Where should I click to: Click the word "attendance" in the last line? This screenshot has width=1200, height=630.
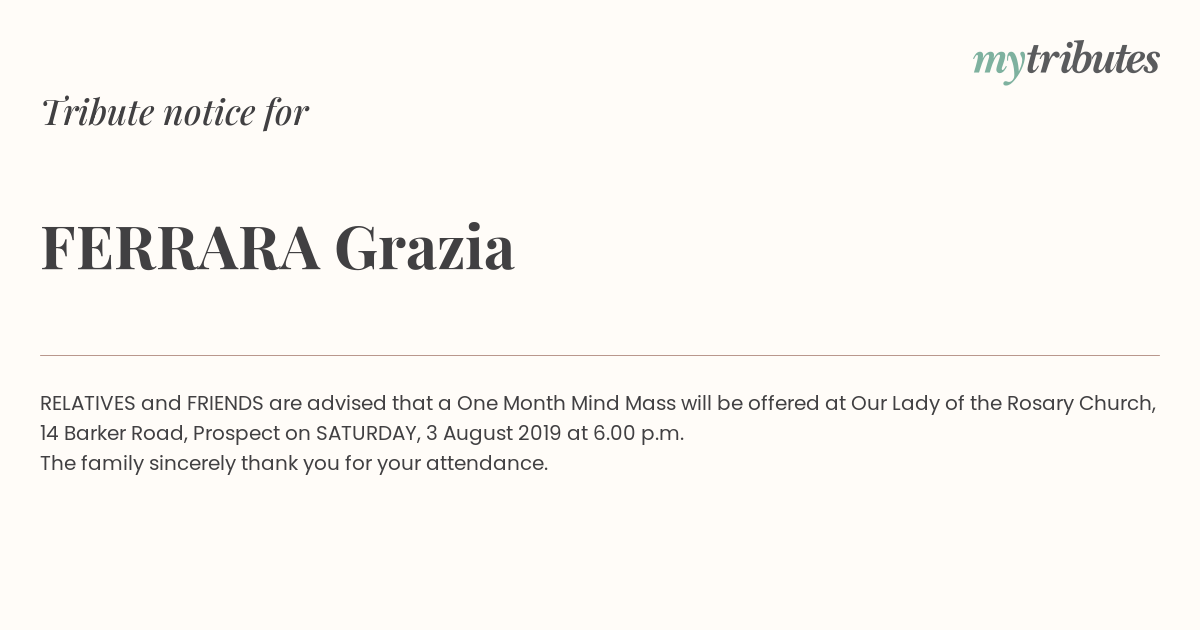pos(487,464)
